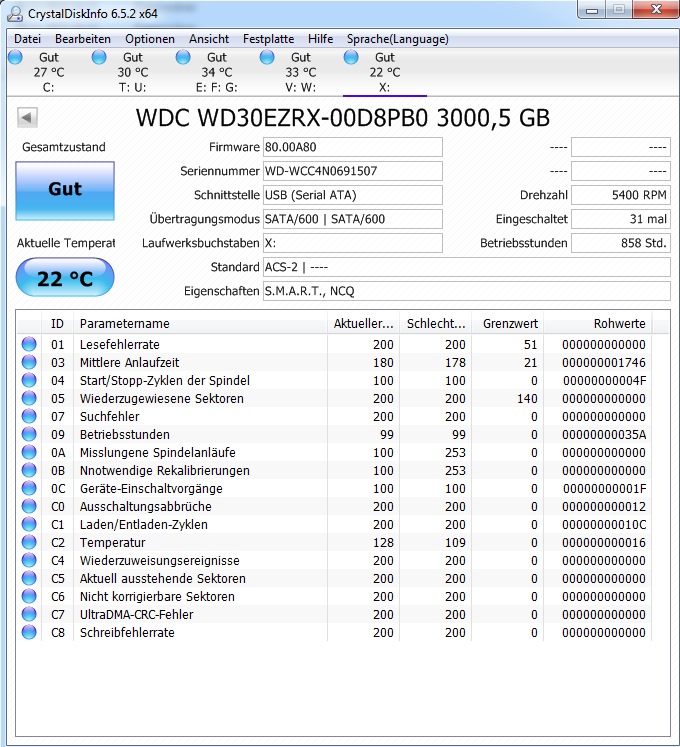Screen dimensions: 680x747
Task: Open the Sprache(Language) menu
Action: [398, 39]
